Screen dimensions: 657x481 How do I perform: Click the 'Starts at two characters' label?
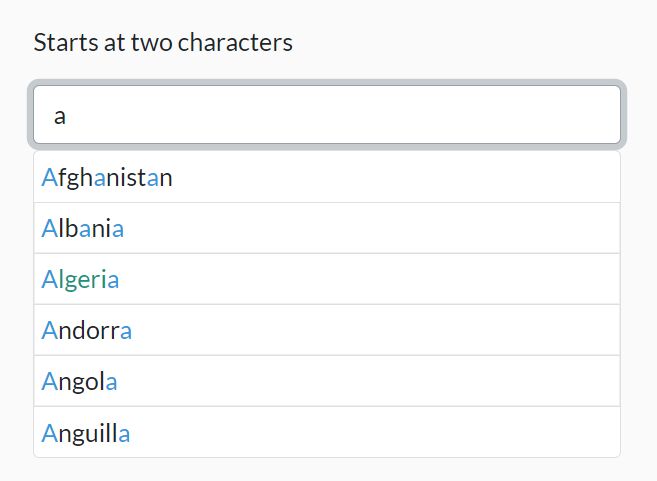163,43
